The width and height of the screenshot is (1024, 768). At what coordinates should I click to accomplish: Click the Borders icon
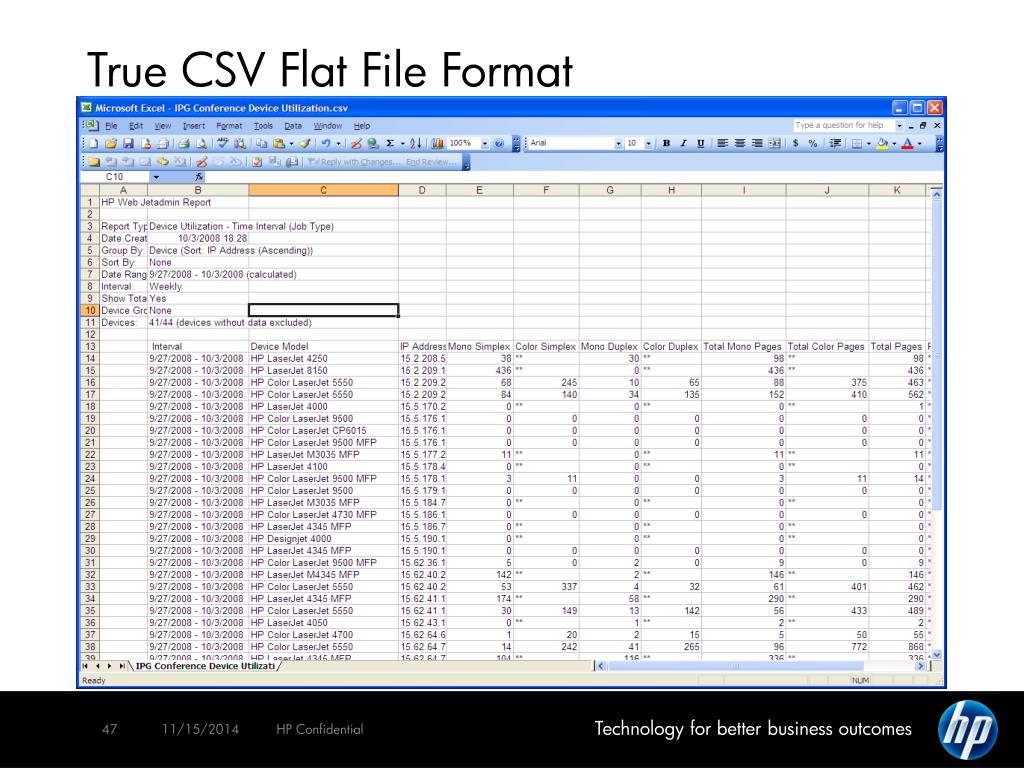tap(857, 143)
